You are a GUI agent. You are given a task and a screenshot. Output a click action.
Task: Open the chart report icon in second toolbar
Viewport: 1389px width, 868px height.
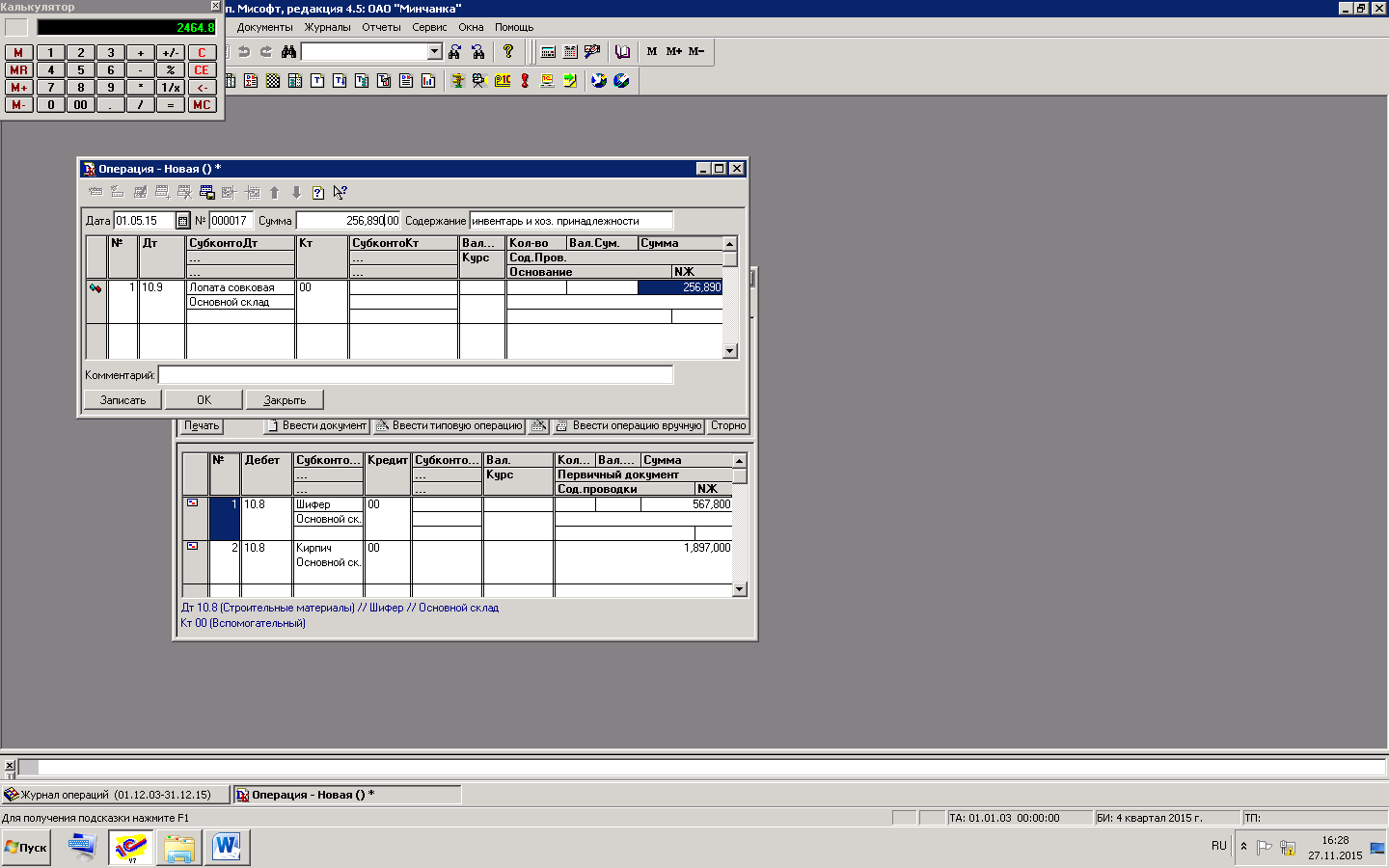(428, 80)
